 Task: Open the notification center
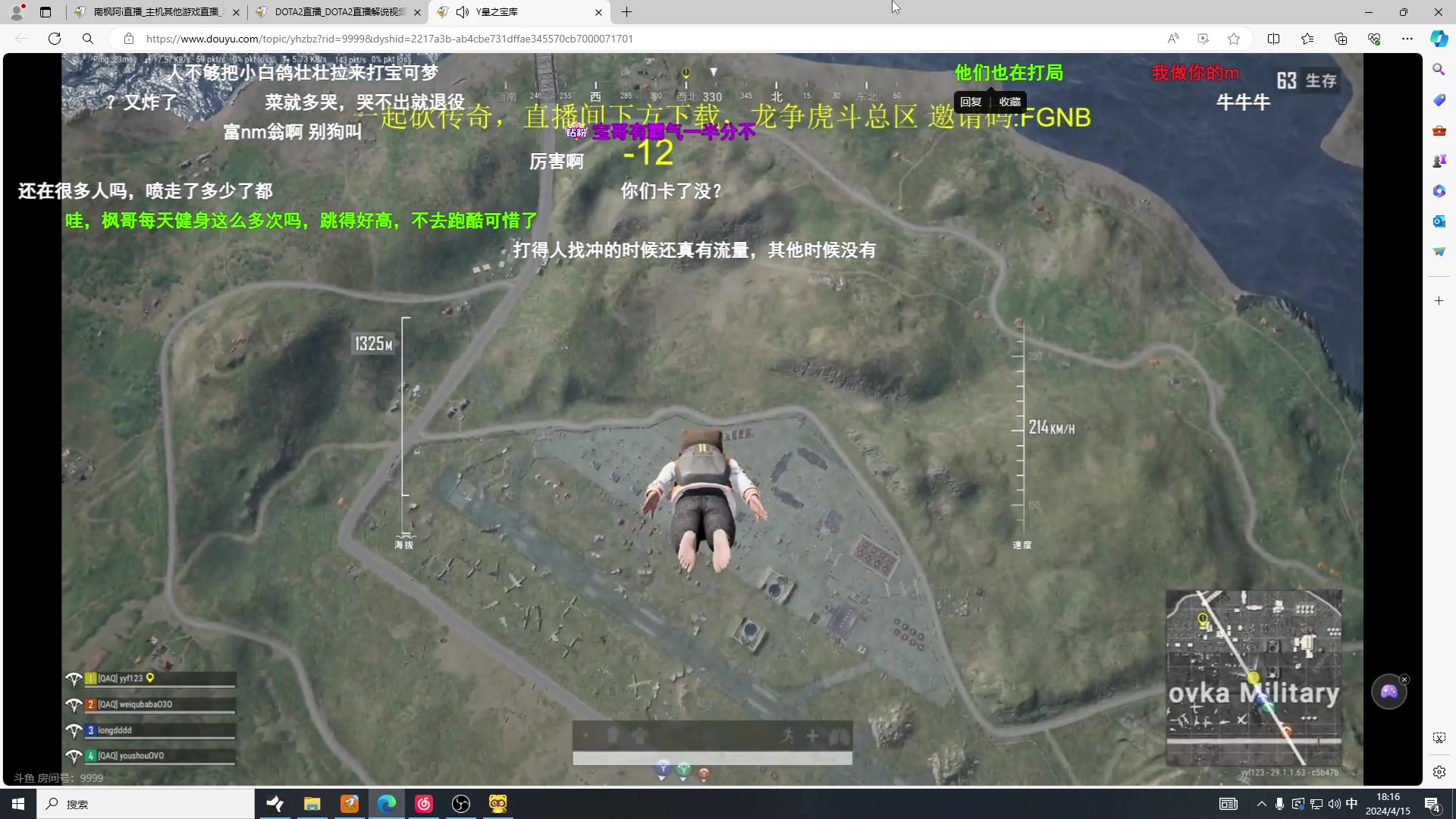pyautogui.click(x=1432, y=804)
